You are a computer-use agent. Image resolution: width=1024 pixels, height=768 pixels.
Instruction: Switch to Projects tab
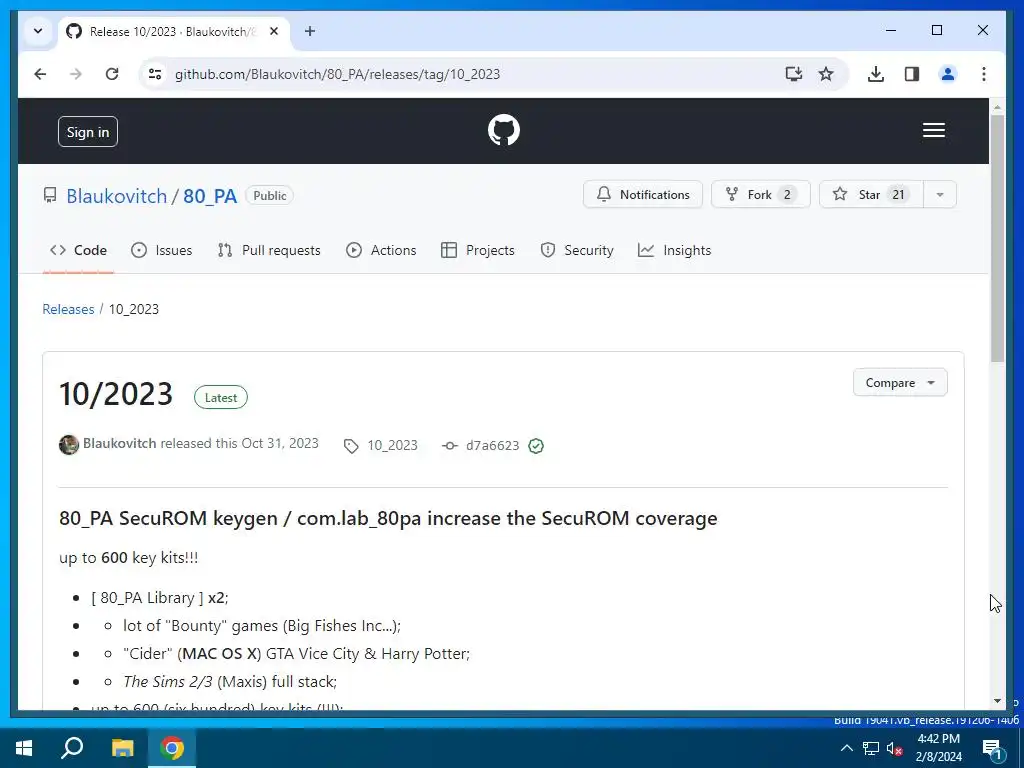[478, 250]
